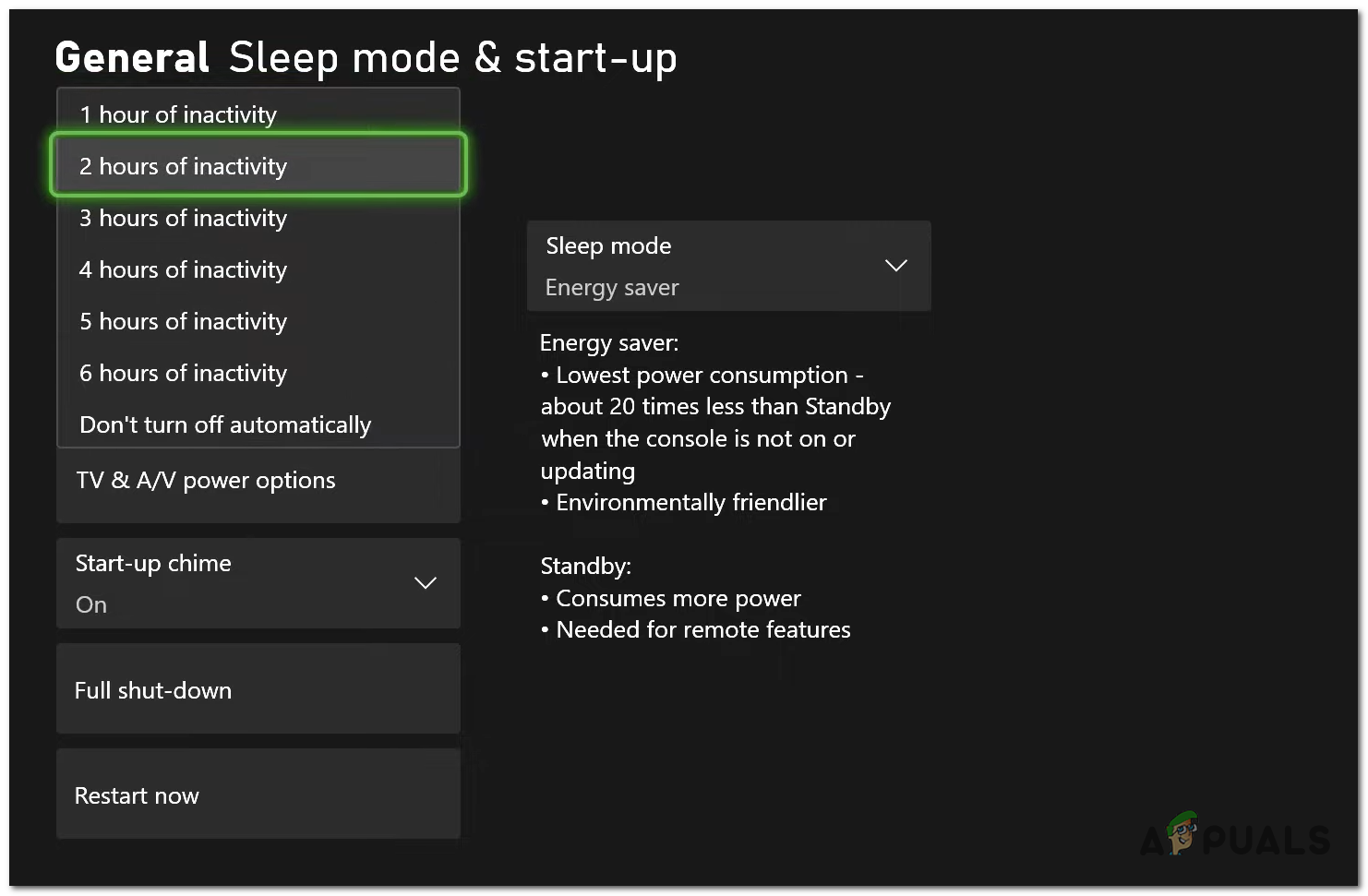The width and height of the screenshot is (1368, 896).
Task: Click the Needed for remote features line
Action: click(702, 629)
